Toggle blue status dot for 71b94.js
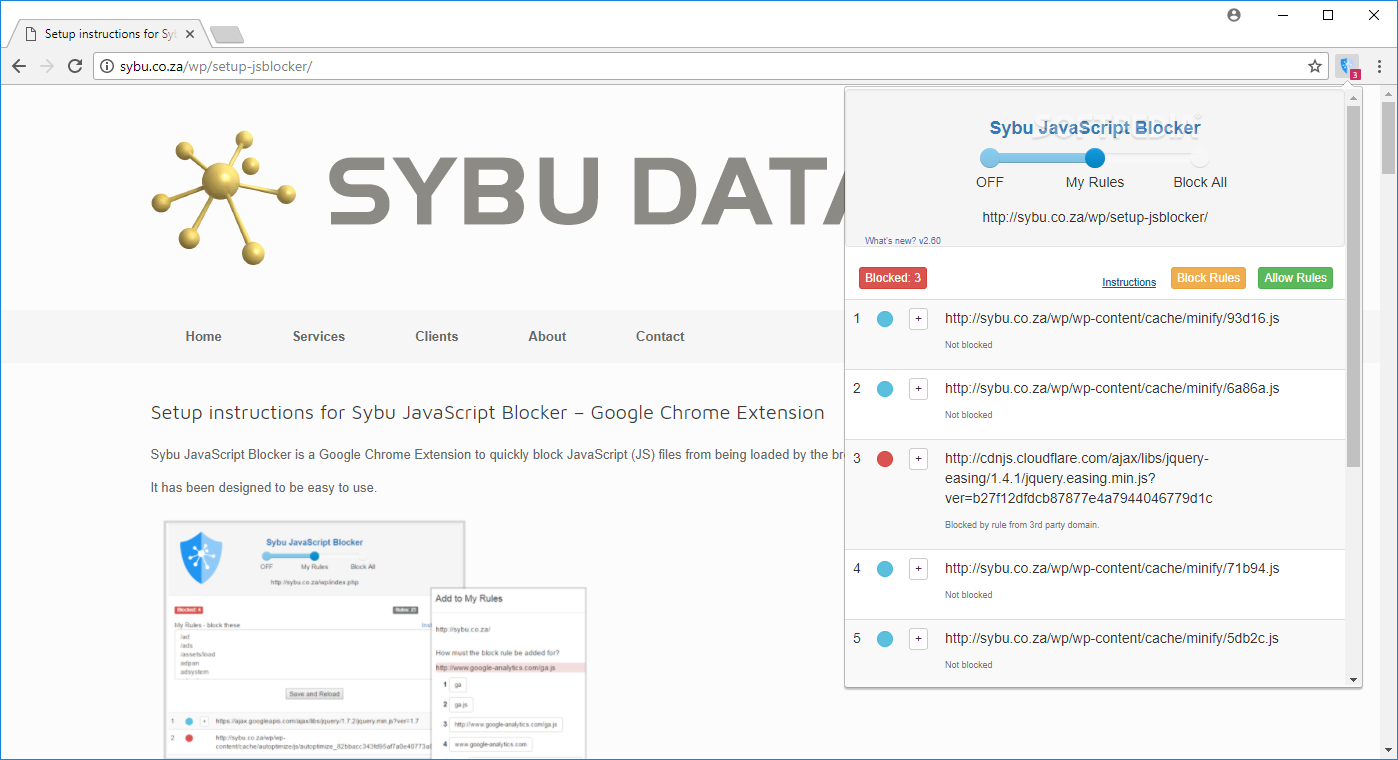 coord(885,569)
